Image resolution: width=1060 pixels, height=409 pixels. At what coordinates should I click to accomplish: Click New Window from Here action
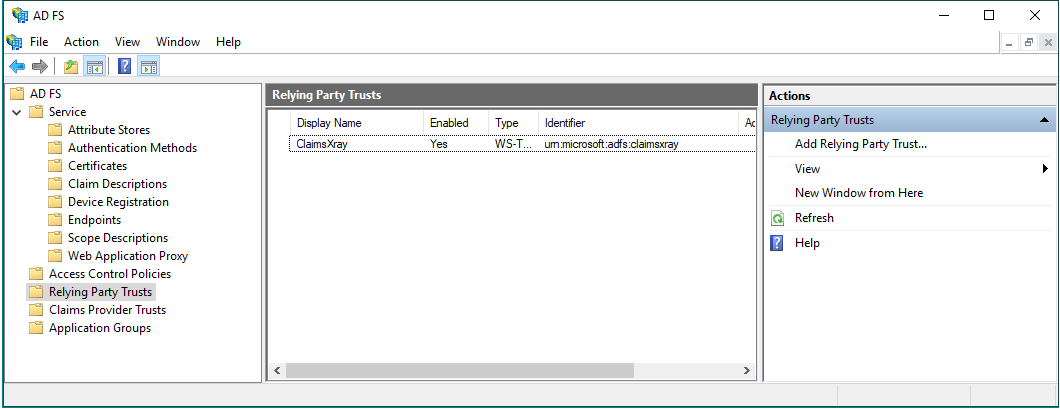[x=858, y=193]
